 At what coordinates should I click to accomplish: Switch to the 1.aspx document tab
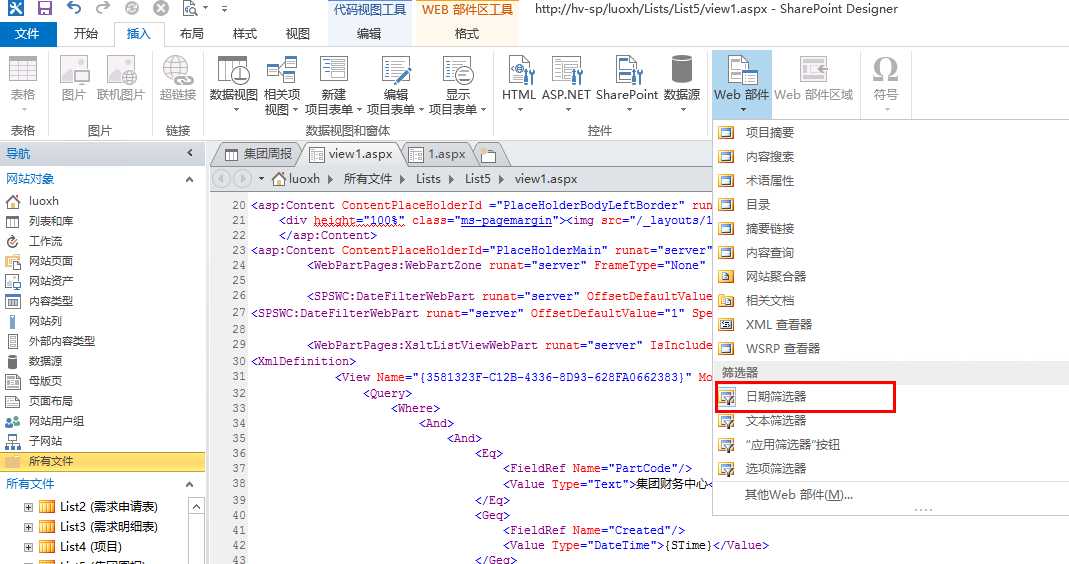438,154
